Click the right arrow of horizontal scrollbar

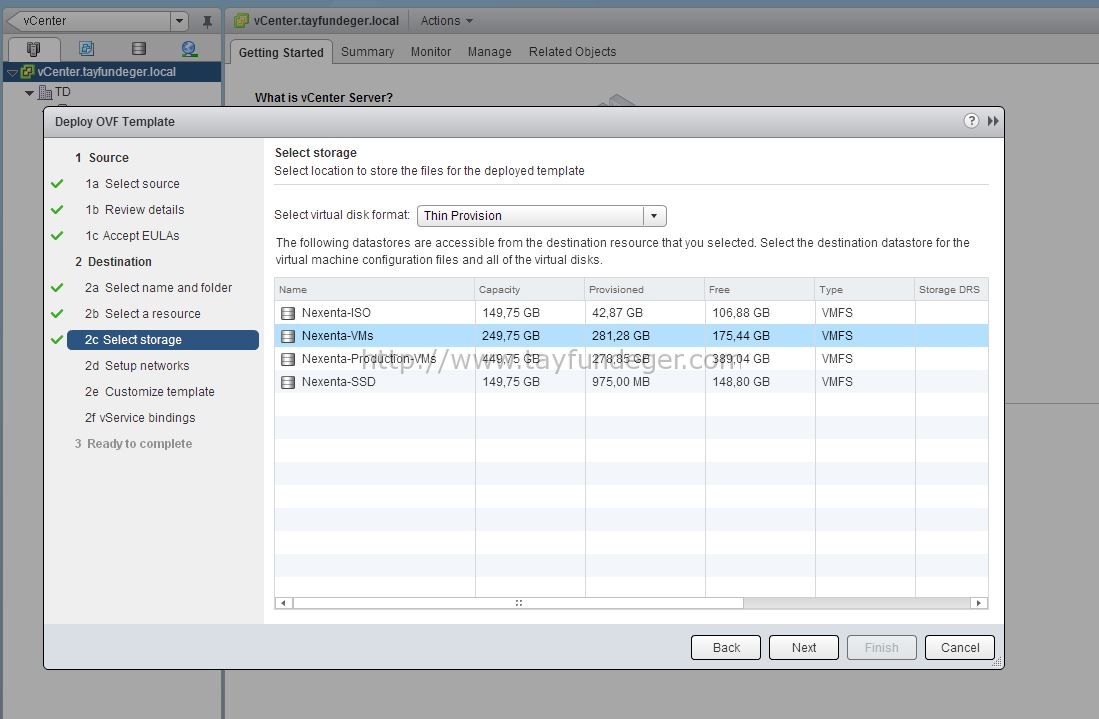[979, 603]
